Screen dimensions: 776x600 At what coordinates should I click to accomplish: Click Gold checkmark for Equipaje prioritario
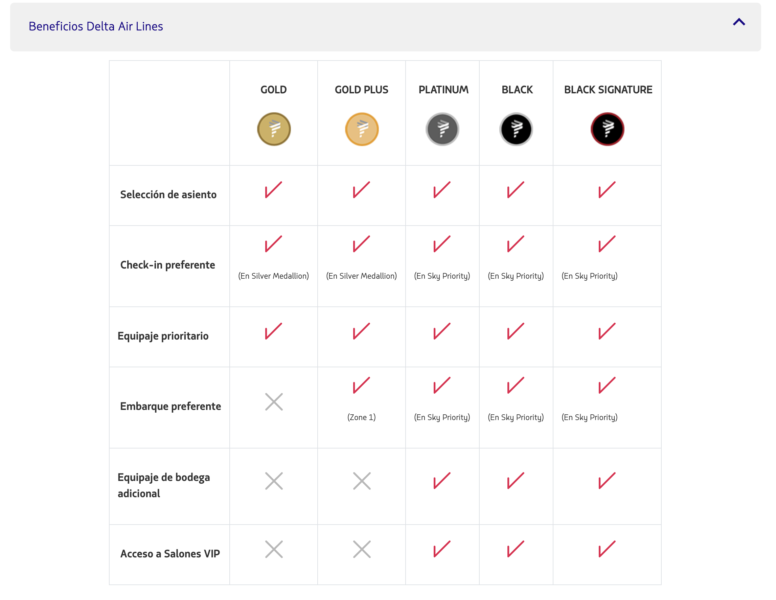273,331
